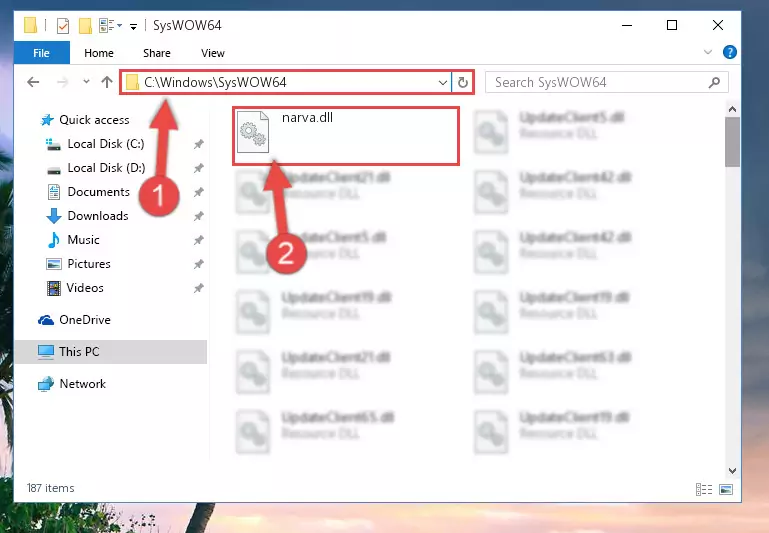
Task: Click the Properties quick access toolbar icon
Action: 63,25
